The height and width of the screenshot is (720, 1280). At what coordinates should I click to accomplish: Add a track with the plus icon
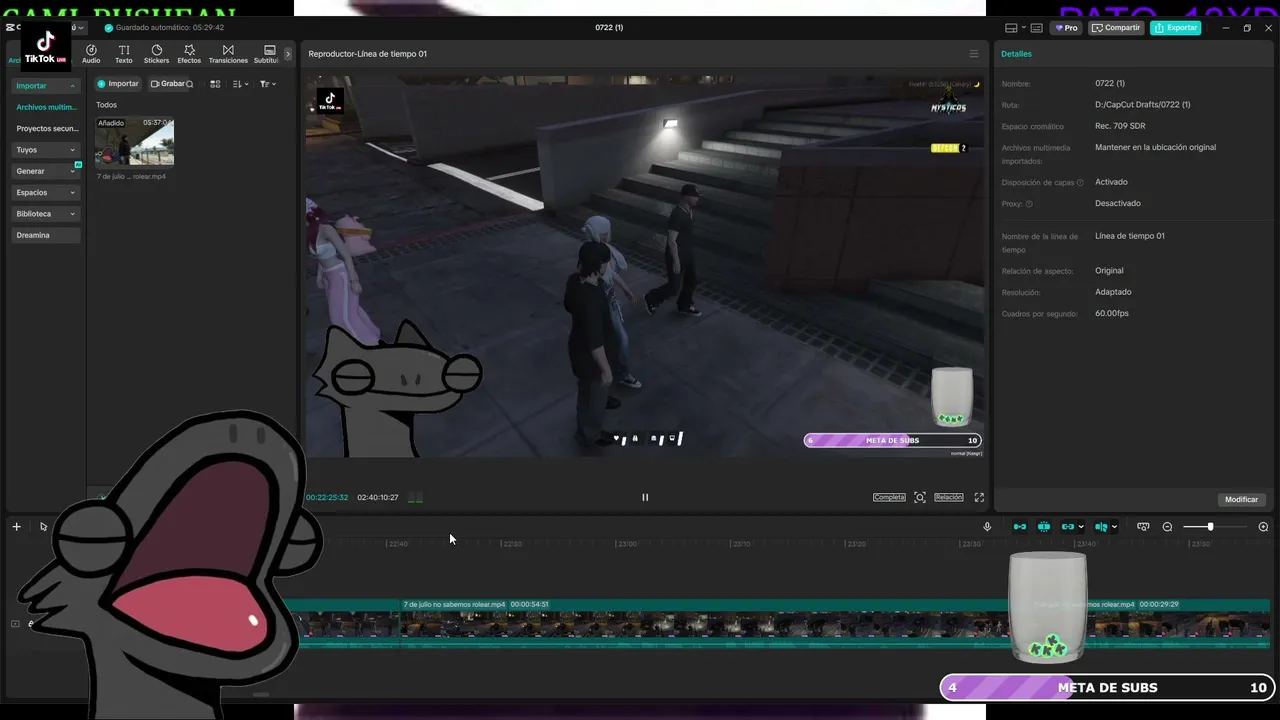coord(16,527)
